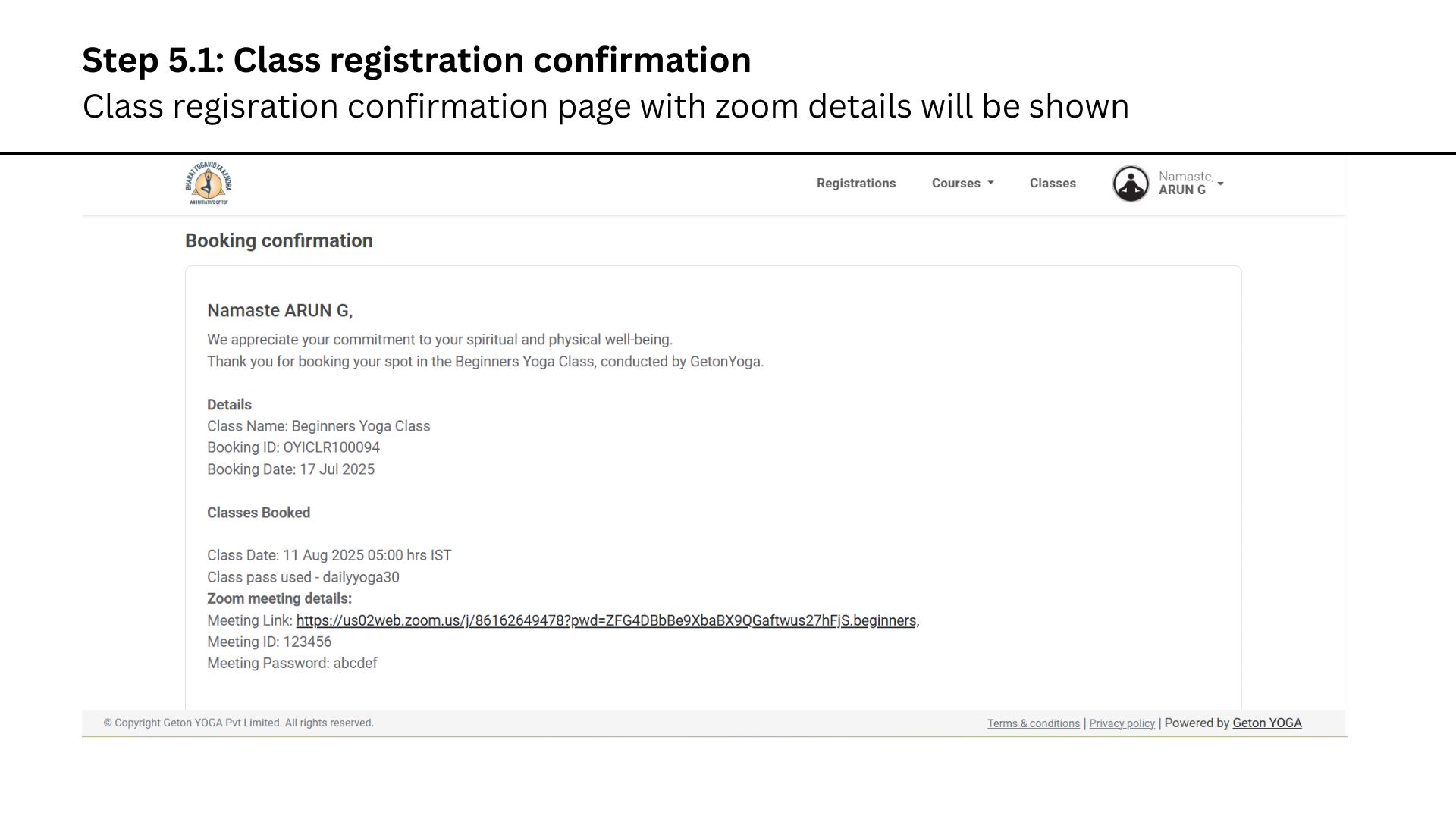The height and width of the screenshot is (819, 1456).
Task: Open the Zoom meeting link
Action: [606, 620]
